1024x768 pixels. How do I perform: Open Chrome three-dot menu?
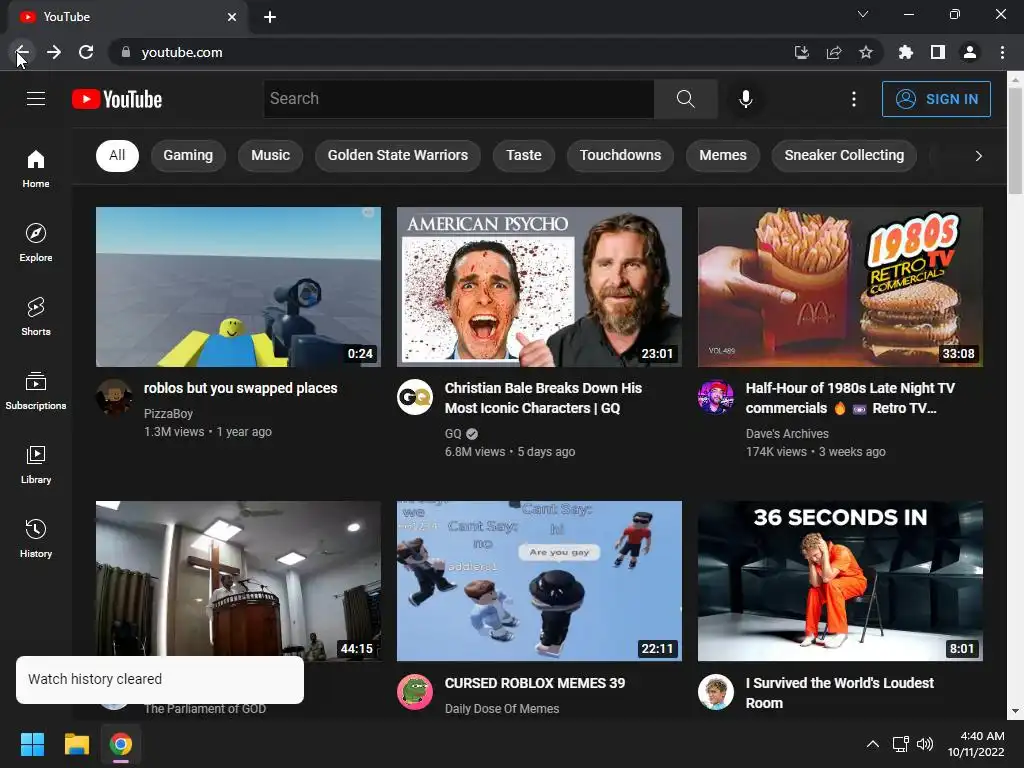point(1002,52)
